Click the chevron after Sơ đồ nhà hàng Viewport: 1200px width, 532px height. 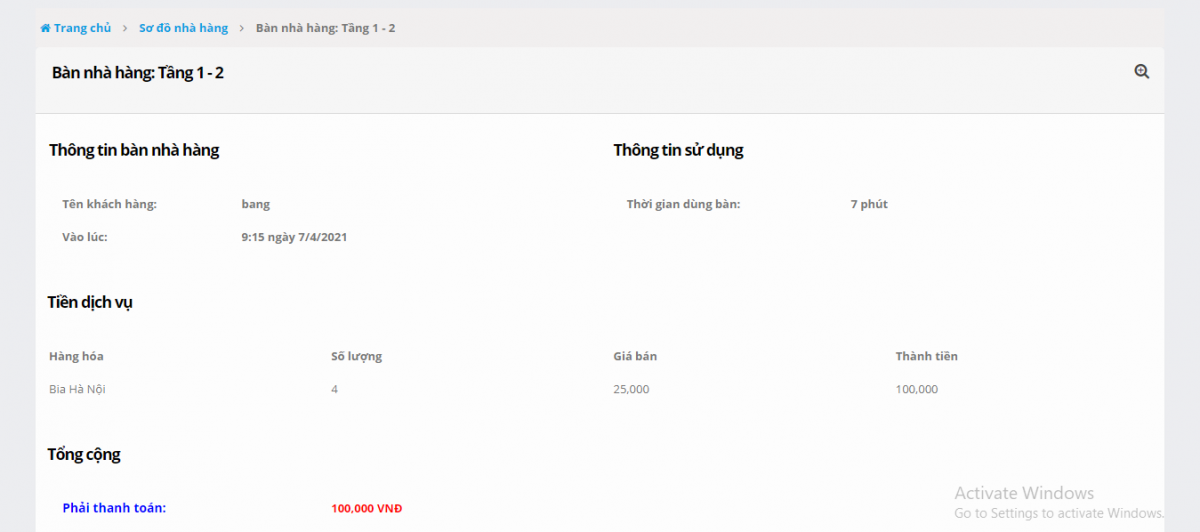point(242,28)
